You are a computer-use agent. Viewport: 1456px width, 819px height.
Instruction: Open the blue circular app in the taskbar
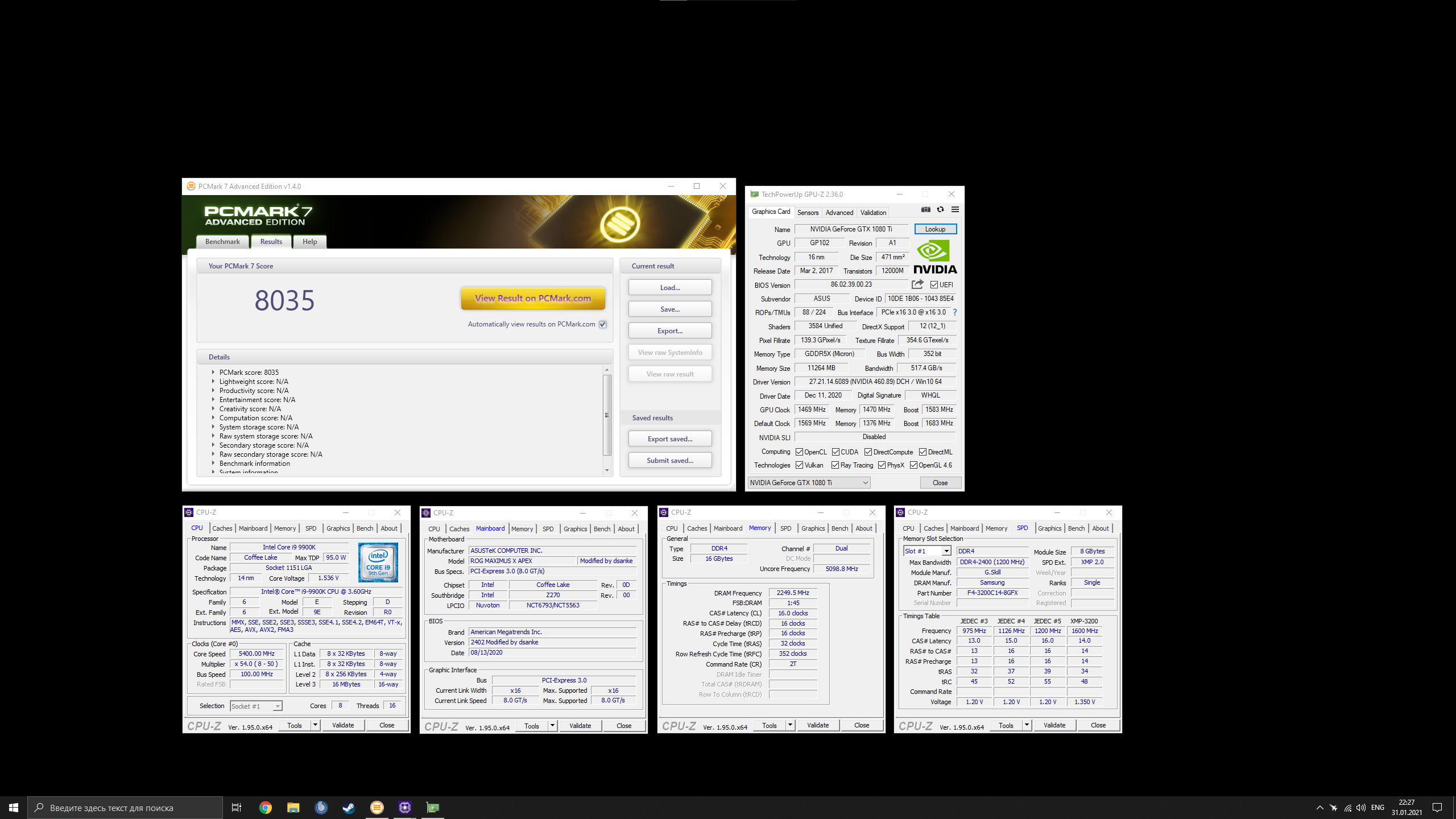[321, 808]
